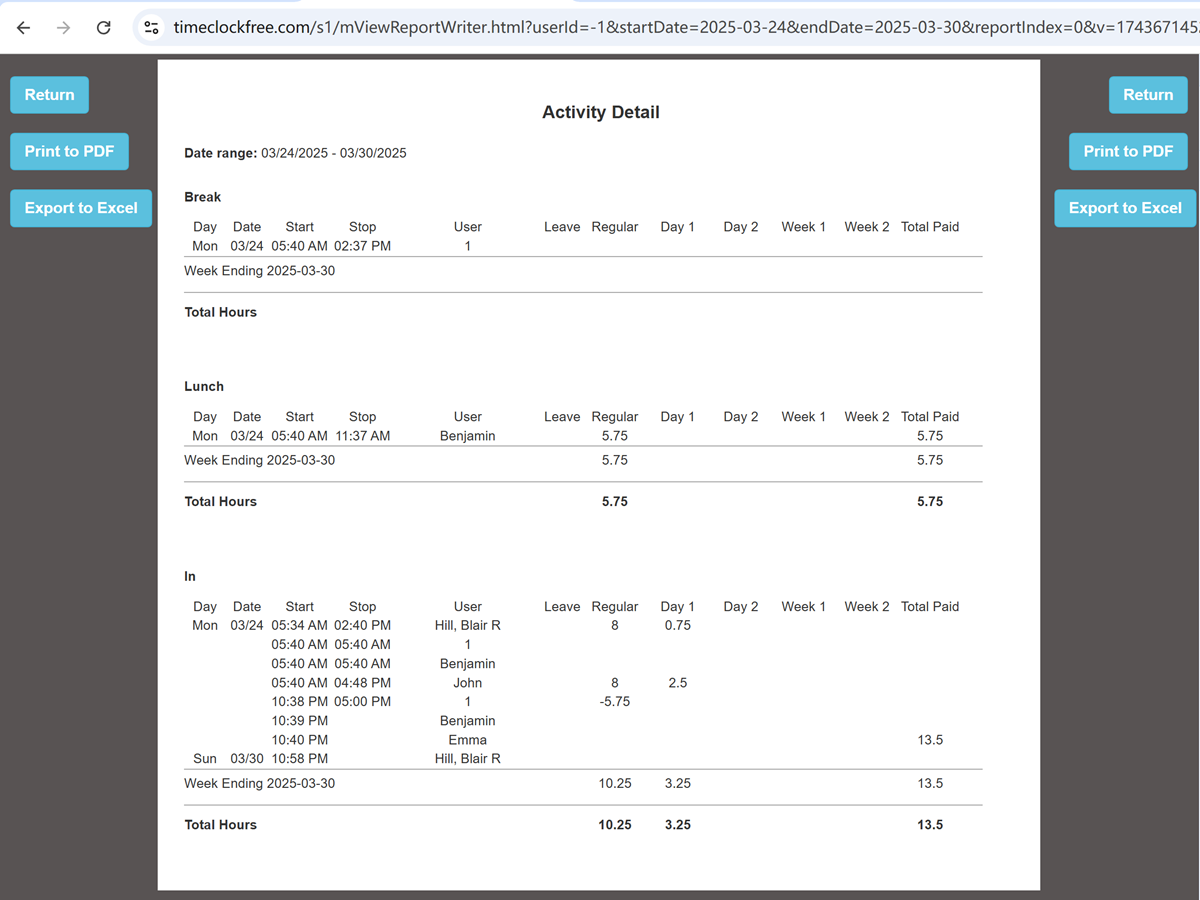Click start time 10:58 PM on Sun 03/30

pyautogui.click(x=299, y=759)
